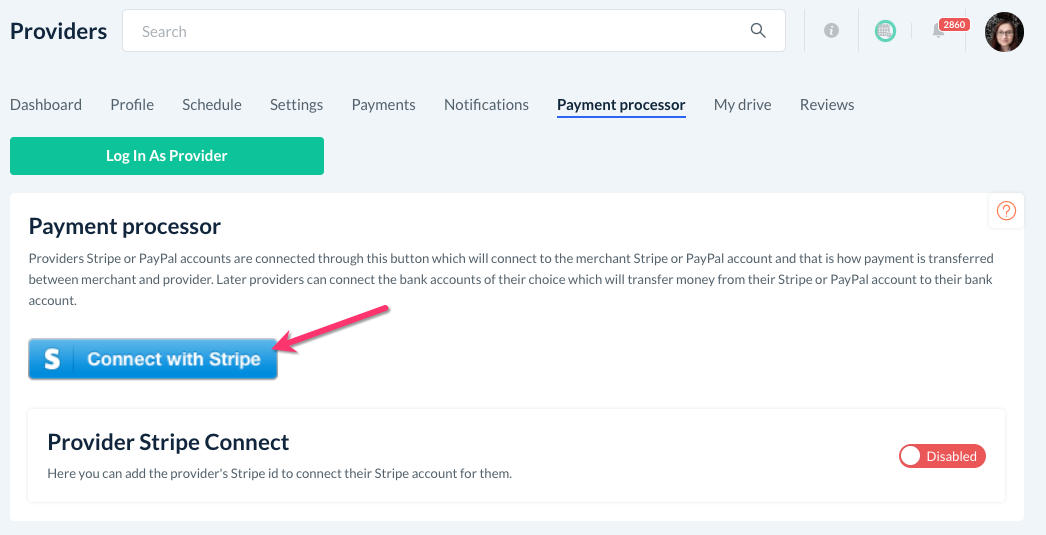Viewport: 1046px width, 535px height.
Task: Open the info icon in header
Action: pyautogui.click(x=831, y=31)
